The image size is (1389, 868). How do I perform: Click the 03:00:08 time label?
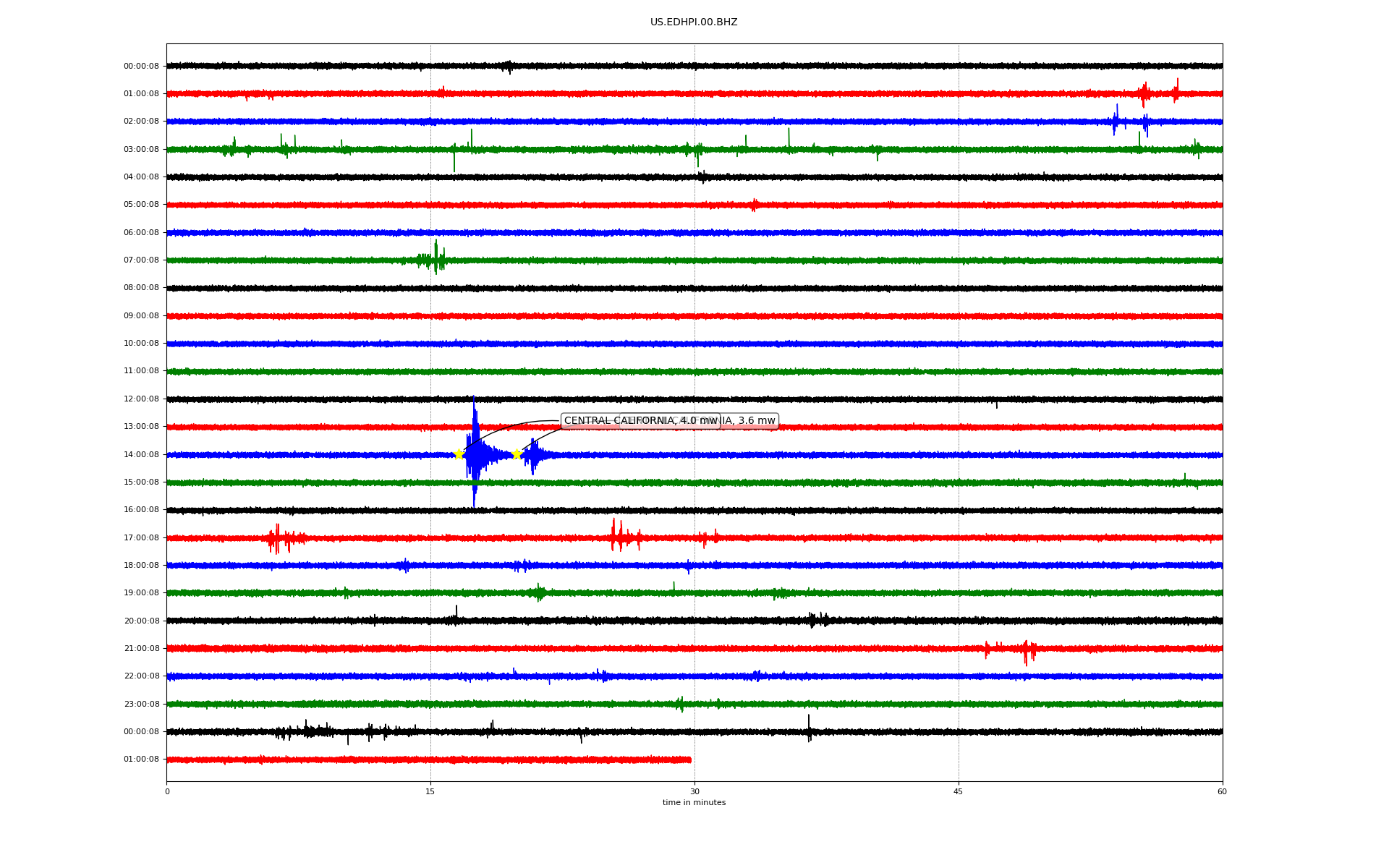pyautogui.click(x=141, y=149)
